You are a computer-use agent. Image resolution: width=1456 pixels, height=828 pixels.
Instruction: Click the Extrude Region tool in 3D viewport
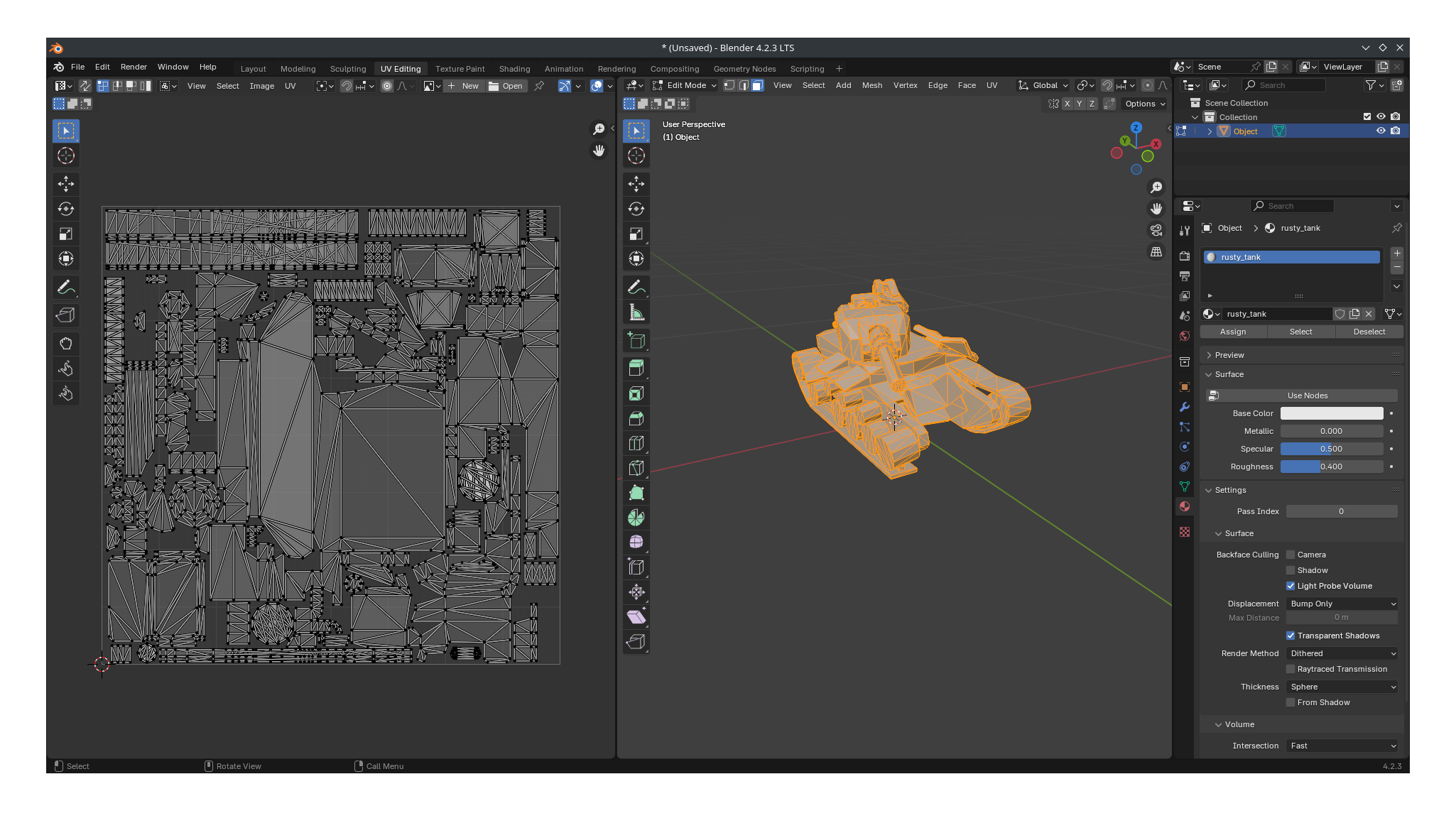636,369
